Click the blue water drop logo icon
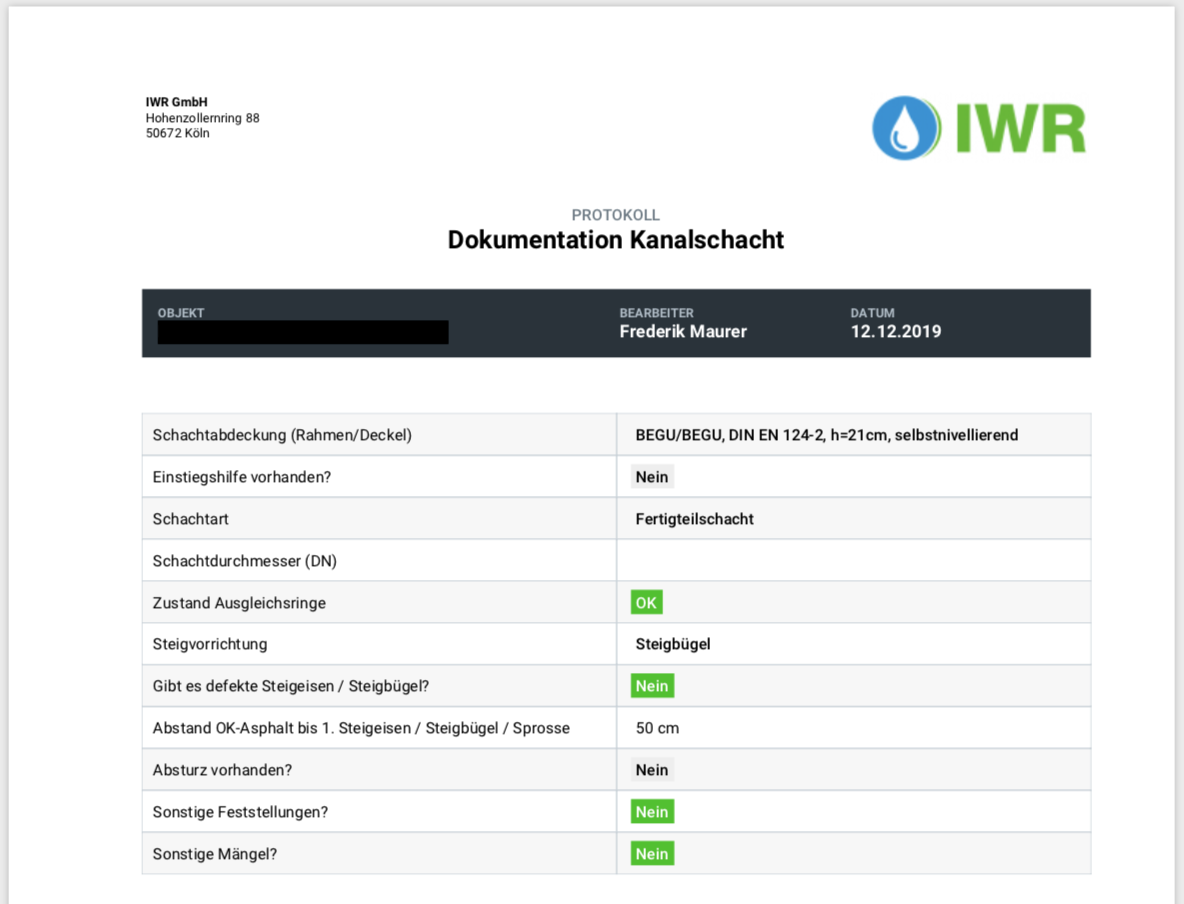 (905, 128)
